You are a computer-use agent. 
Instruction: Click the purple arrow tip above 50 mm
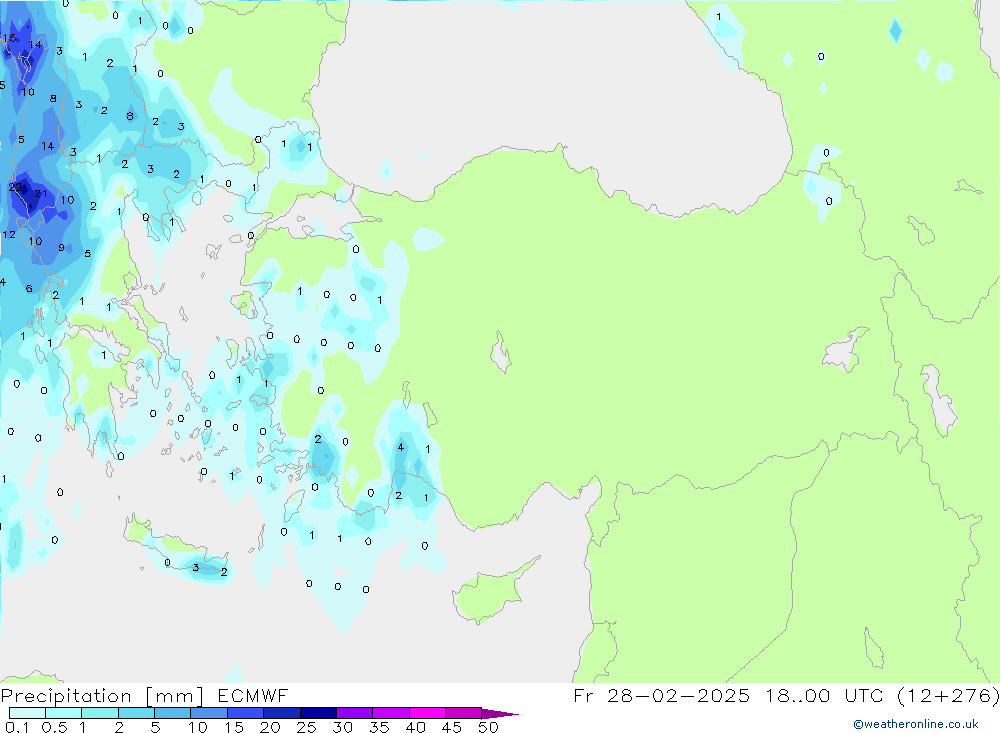tap(500, 713)
